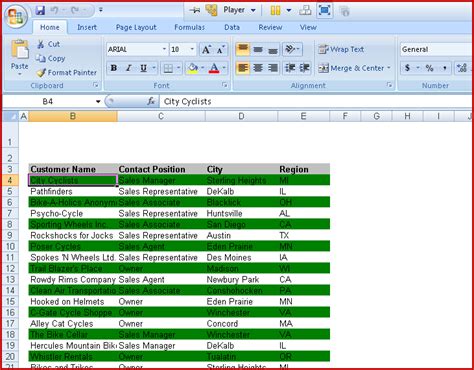Increase cell indent
This screenshot has width=474, height=370.
pos(304,68)
